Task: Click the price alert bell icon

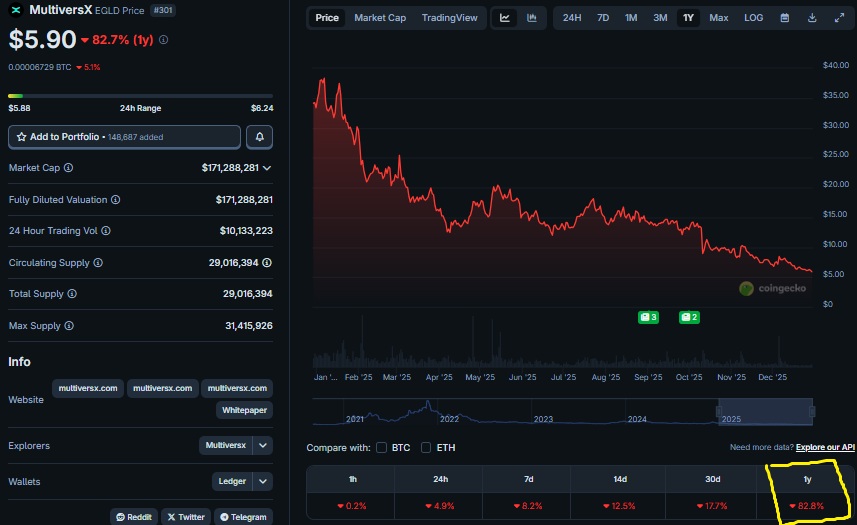Action: coord(260,137)
